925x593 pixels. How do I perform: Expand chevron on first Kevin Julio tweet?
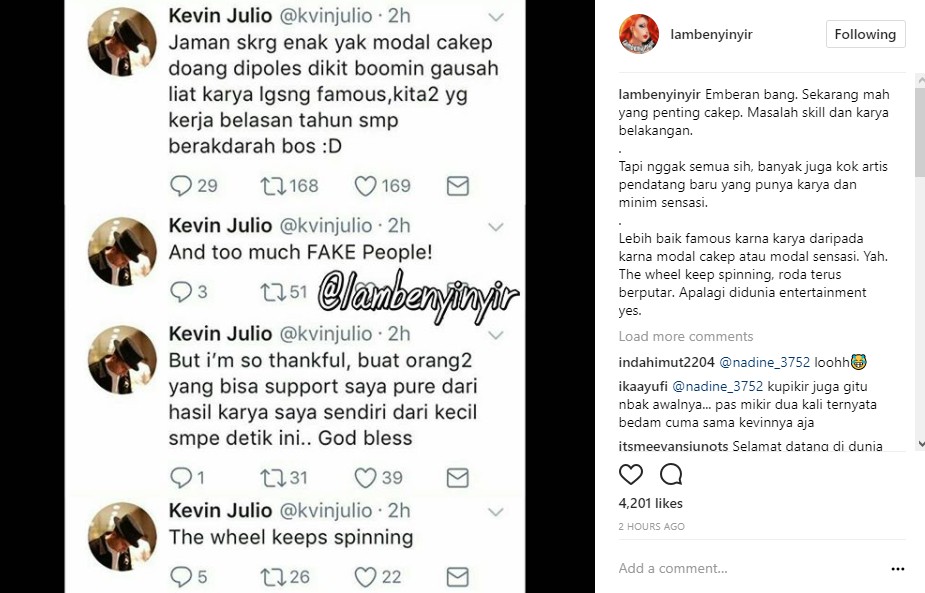496,17
